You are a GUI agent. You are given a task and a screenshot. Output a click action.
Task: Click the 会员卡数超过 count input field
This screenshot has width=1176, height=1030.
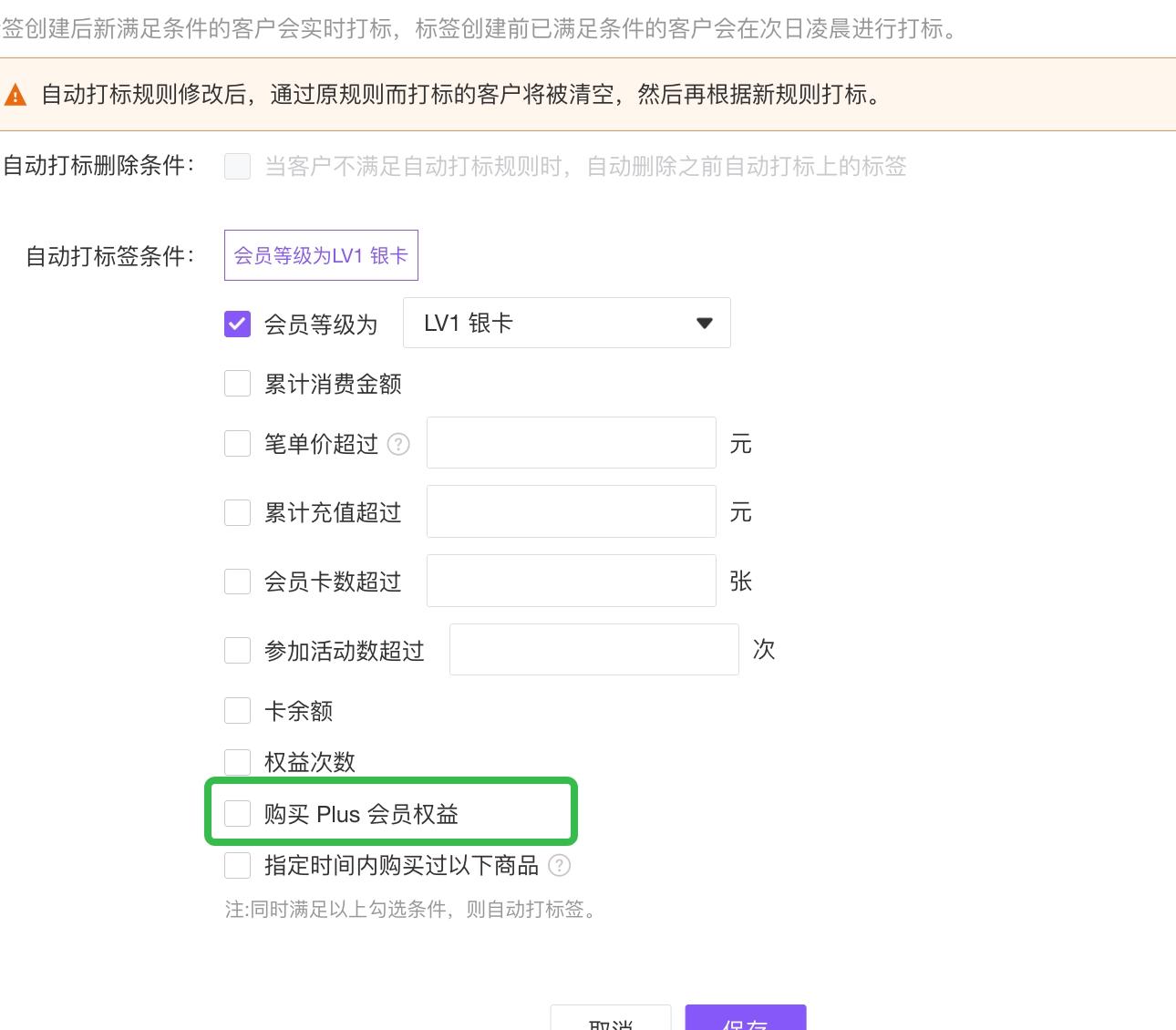pos(572,581)
